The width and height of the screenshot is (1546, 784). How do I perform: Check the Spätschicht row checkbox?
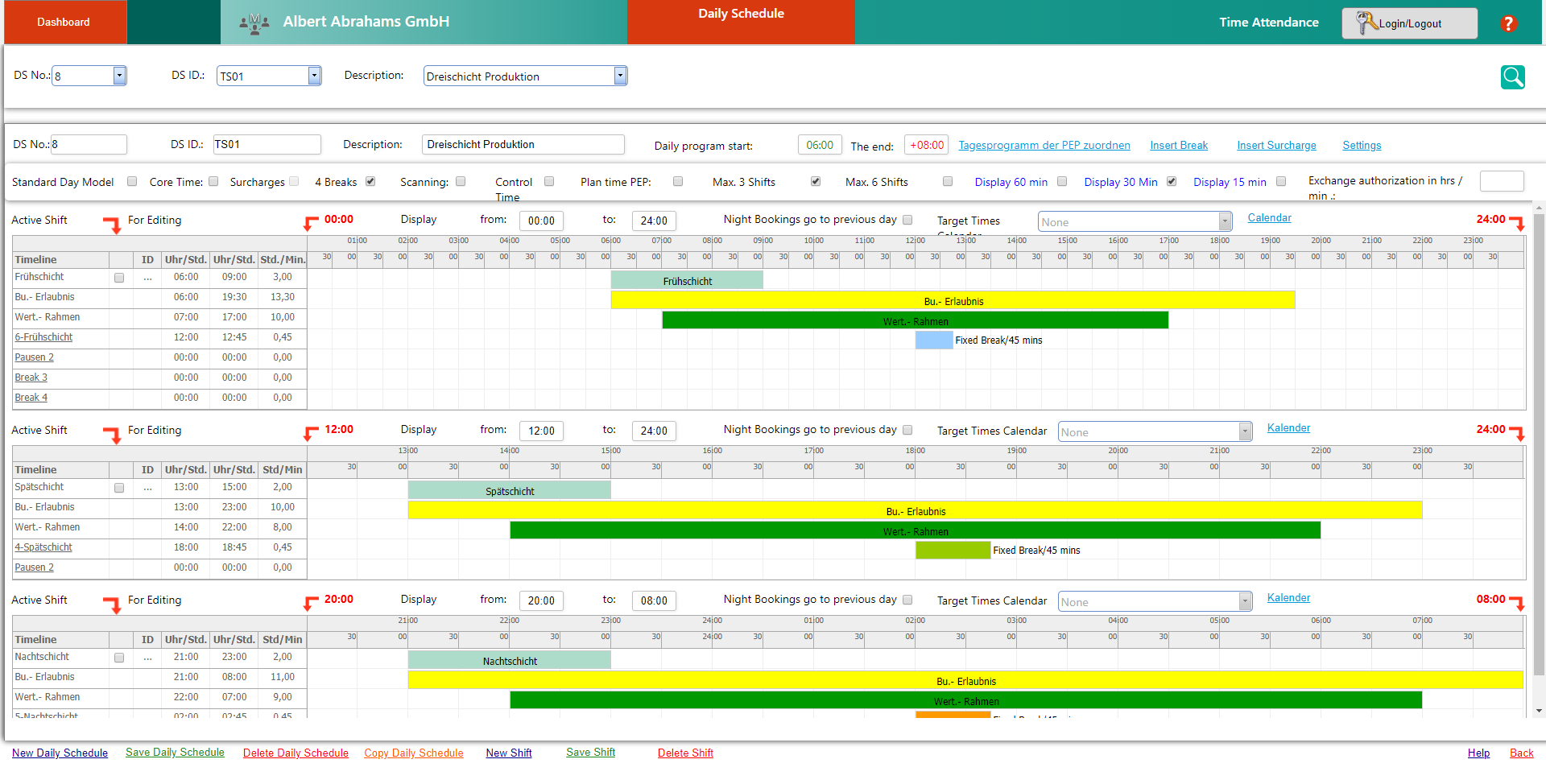point(119,488)
